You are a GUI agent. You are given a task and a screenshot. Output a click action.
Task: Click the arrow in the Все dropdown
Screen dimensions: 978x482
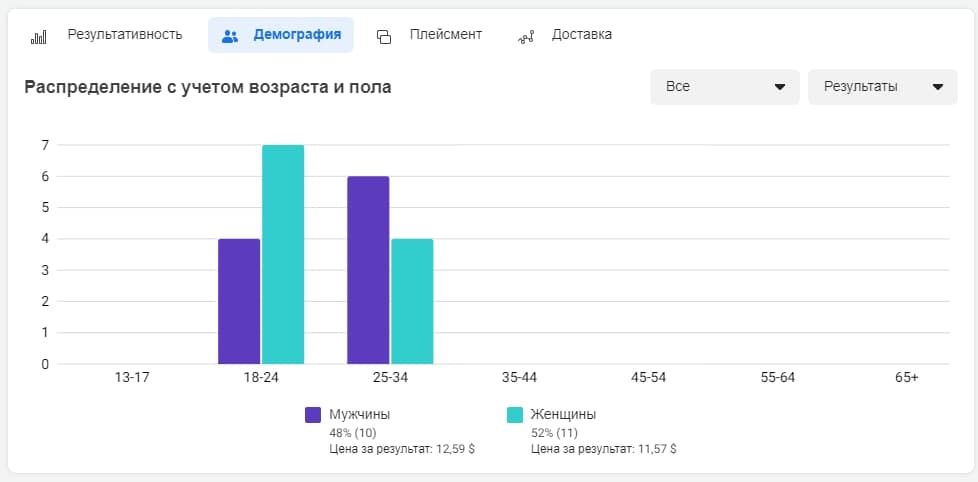(x=780, y=87)
